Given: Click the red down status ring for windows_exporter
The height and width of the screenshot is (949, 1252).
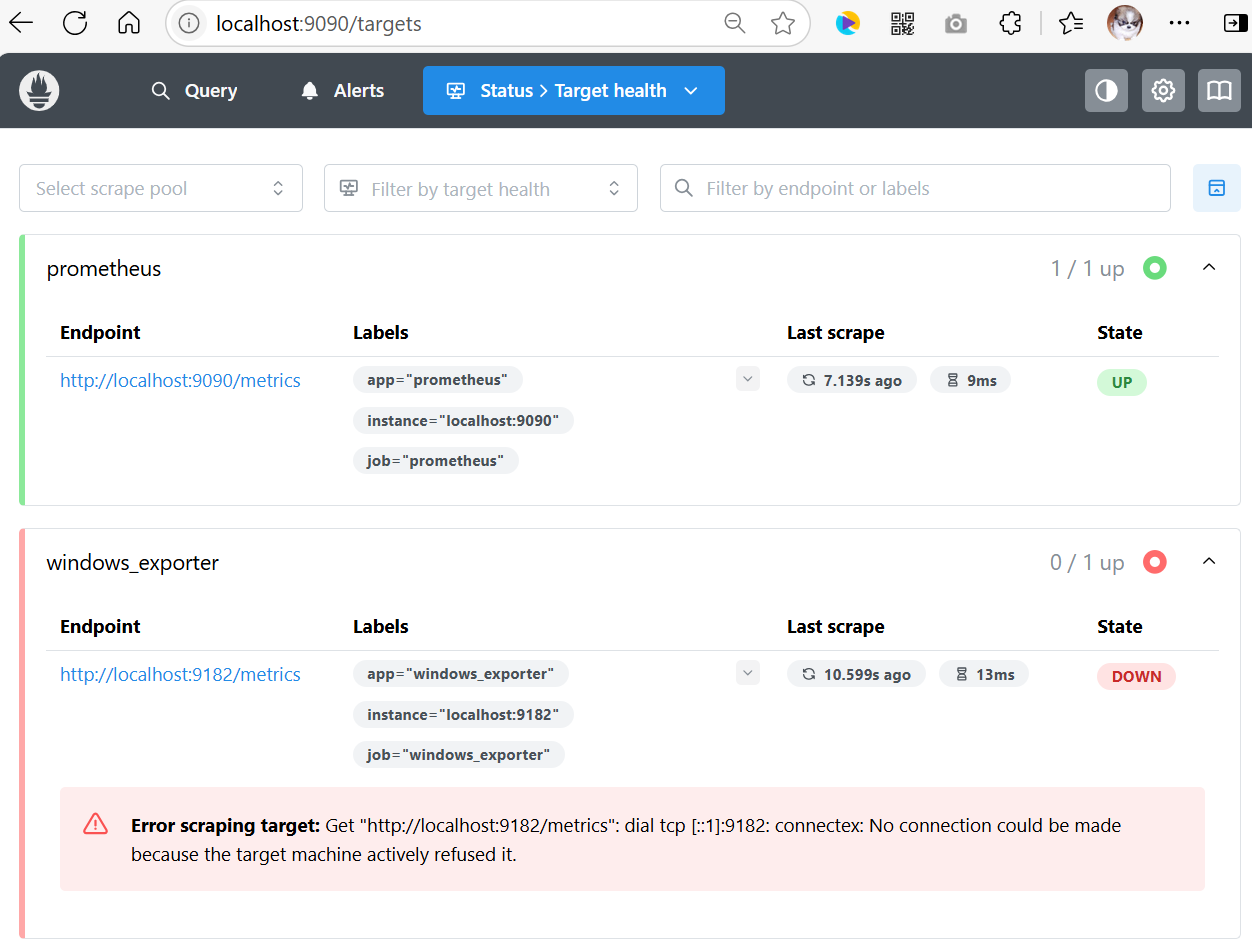Looking at the screenshot, I should pyautogui.click(x=1155, y=562).
